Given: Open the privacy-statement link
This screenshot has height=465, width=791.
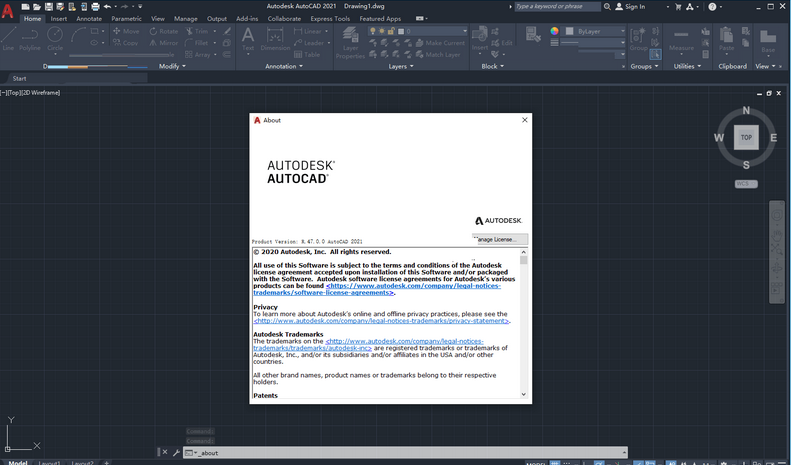Looking at the screenshot, I should [381, 321].
